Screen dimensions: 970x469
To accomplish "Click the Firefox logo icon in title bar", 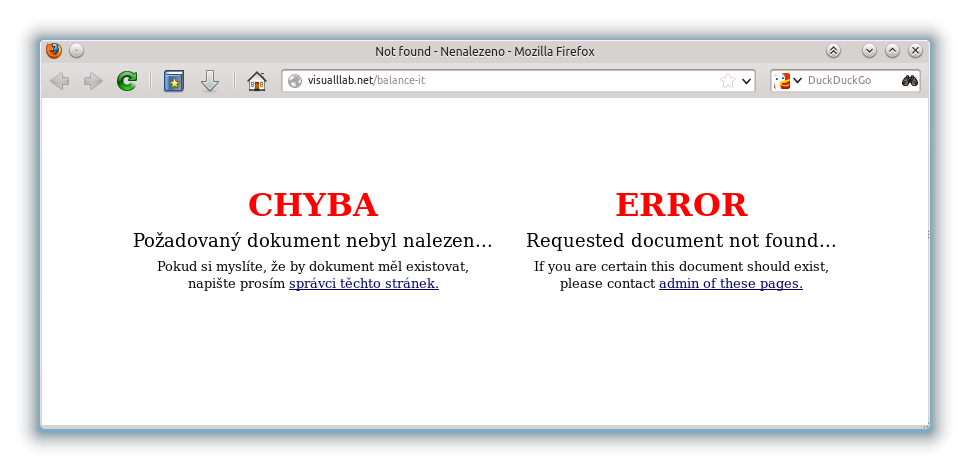I will tap(54, 51).
